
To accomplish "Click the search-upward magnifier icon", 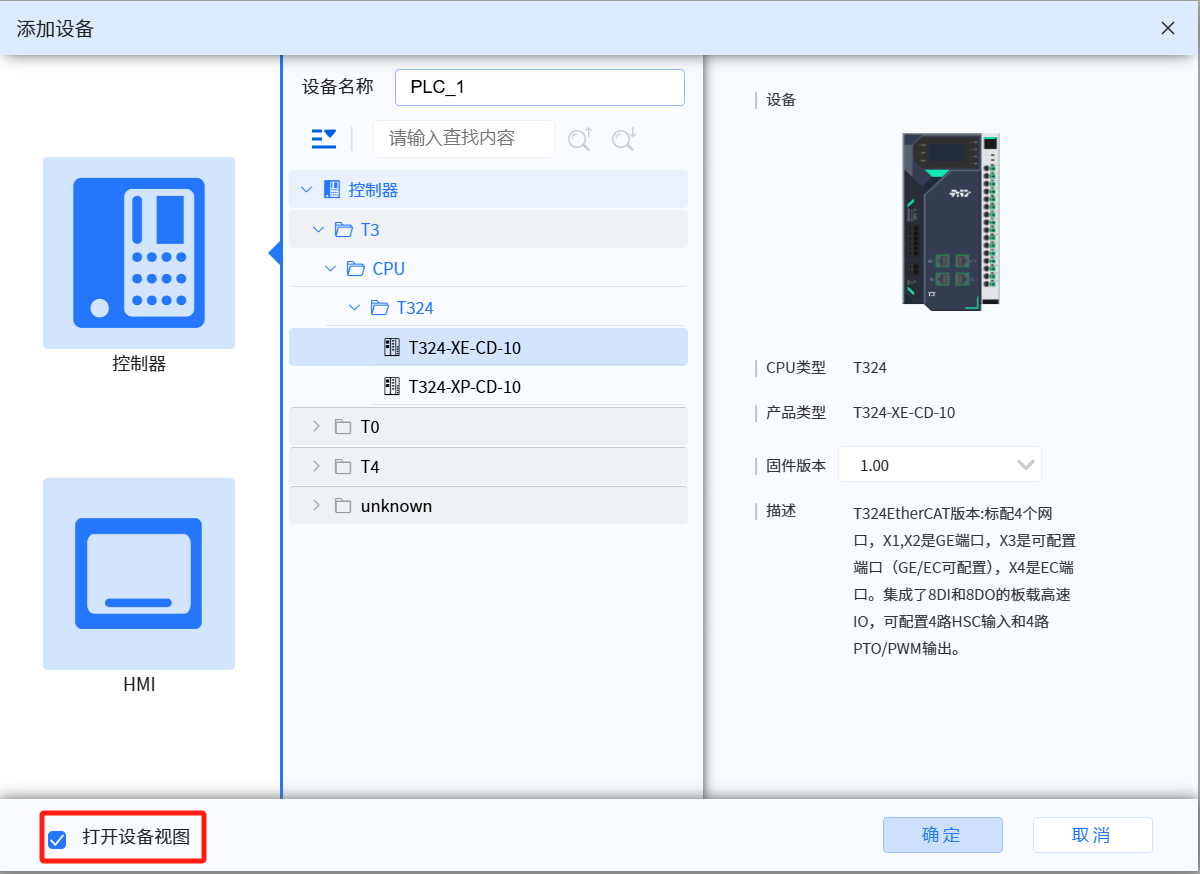I will (x=579, y=139).
